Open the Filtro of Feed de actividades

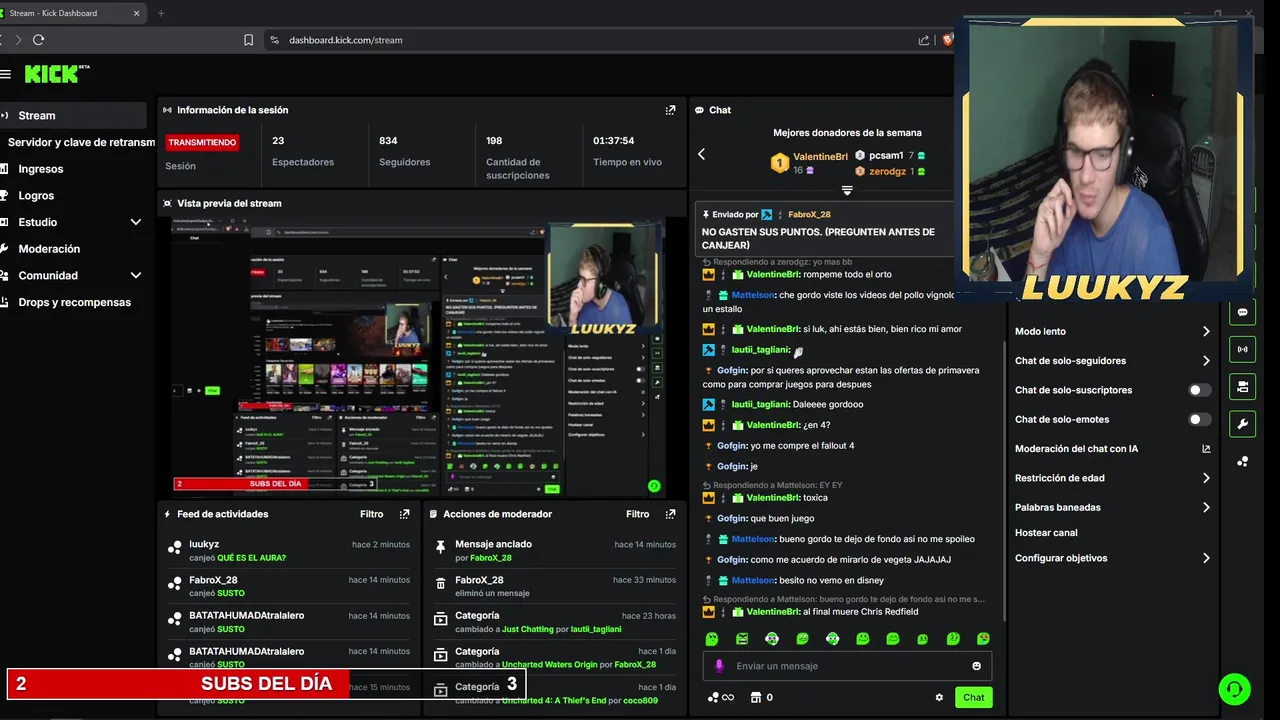(x=371, y=514)
